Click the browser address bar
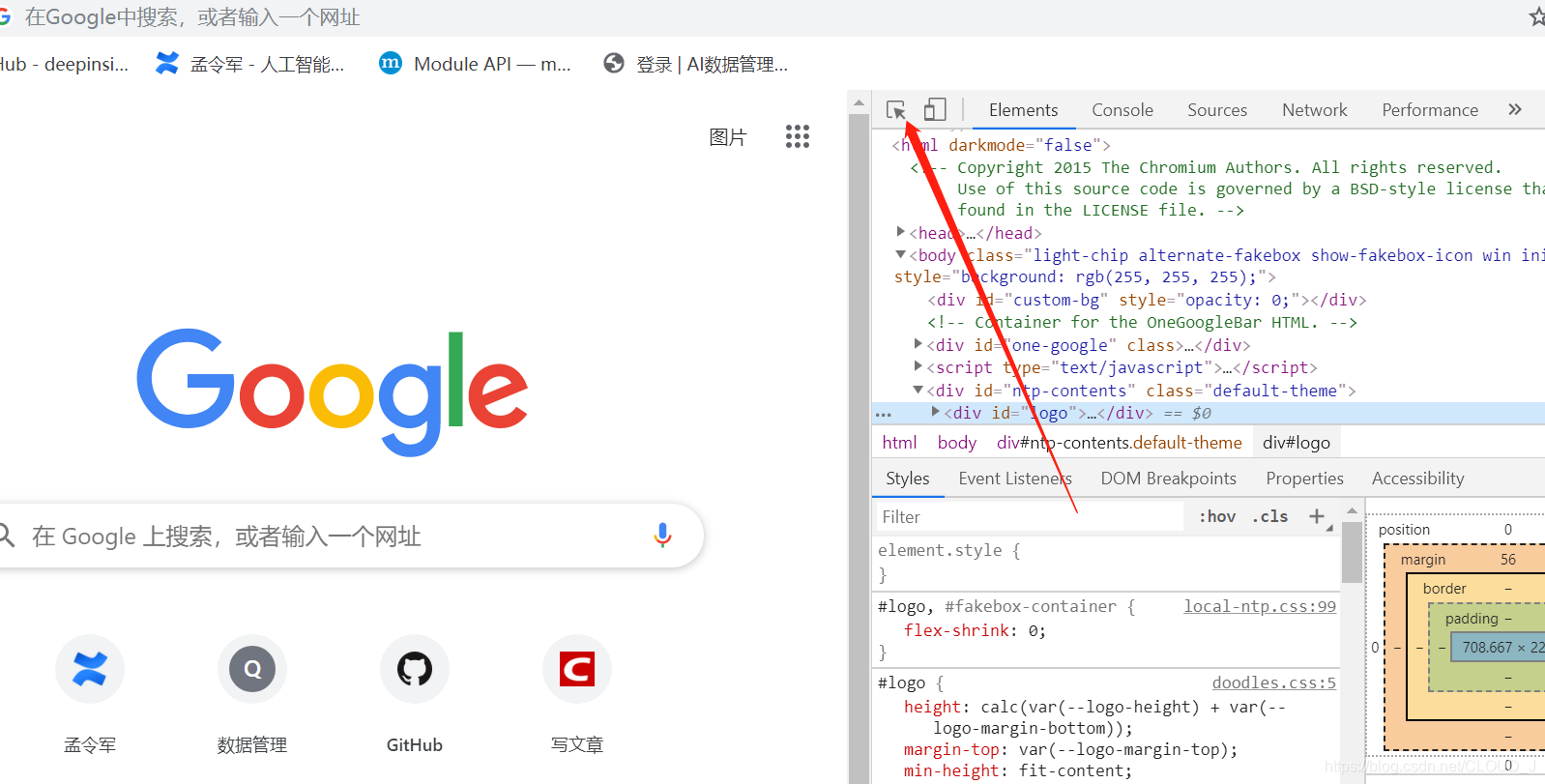This screenshot has height=784, width=1545. pos(754,17)
